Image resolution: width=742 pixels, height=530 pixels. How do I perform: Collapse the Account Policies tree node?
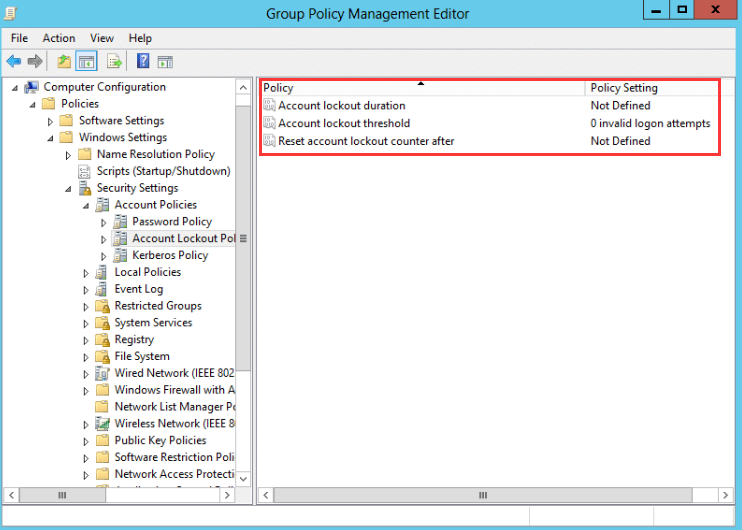tap(86, 205)
